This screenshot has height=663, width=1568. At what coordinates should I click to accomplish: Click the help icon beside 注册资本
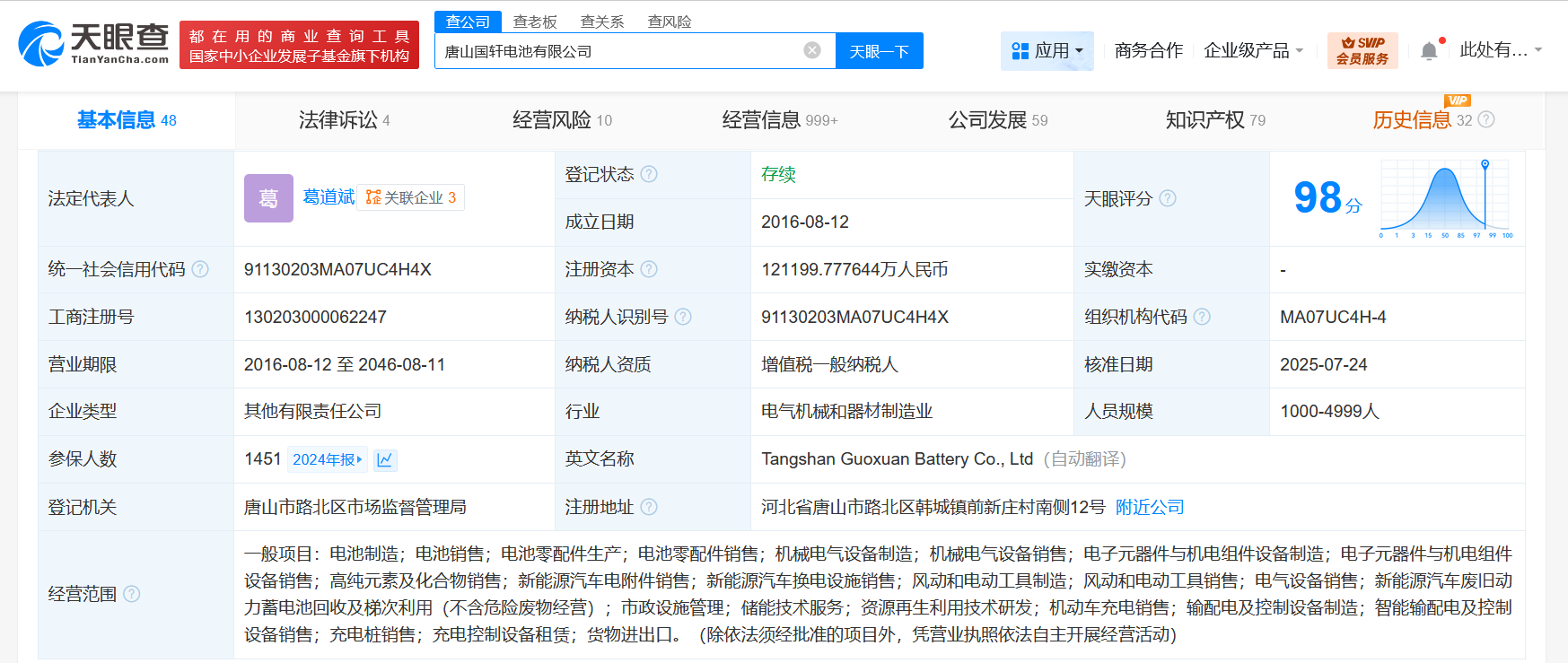[649, 269]
